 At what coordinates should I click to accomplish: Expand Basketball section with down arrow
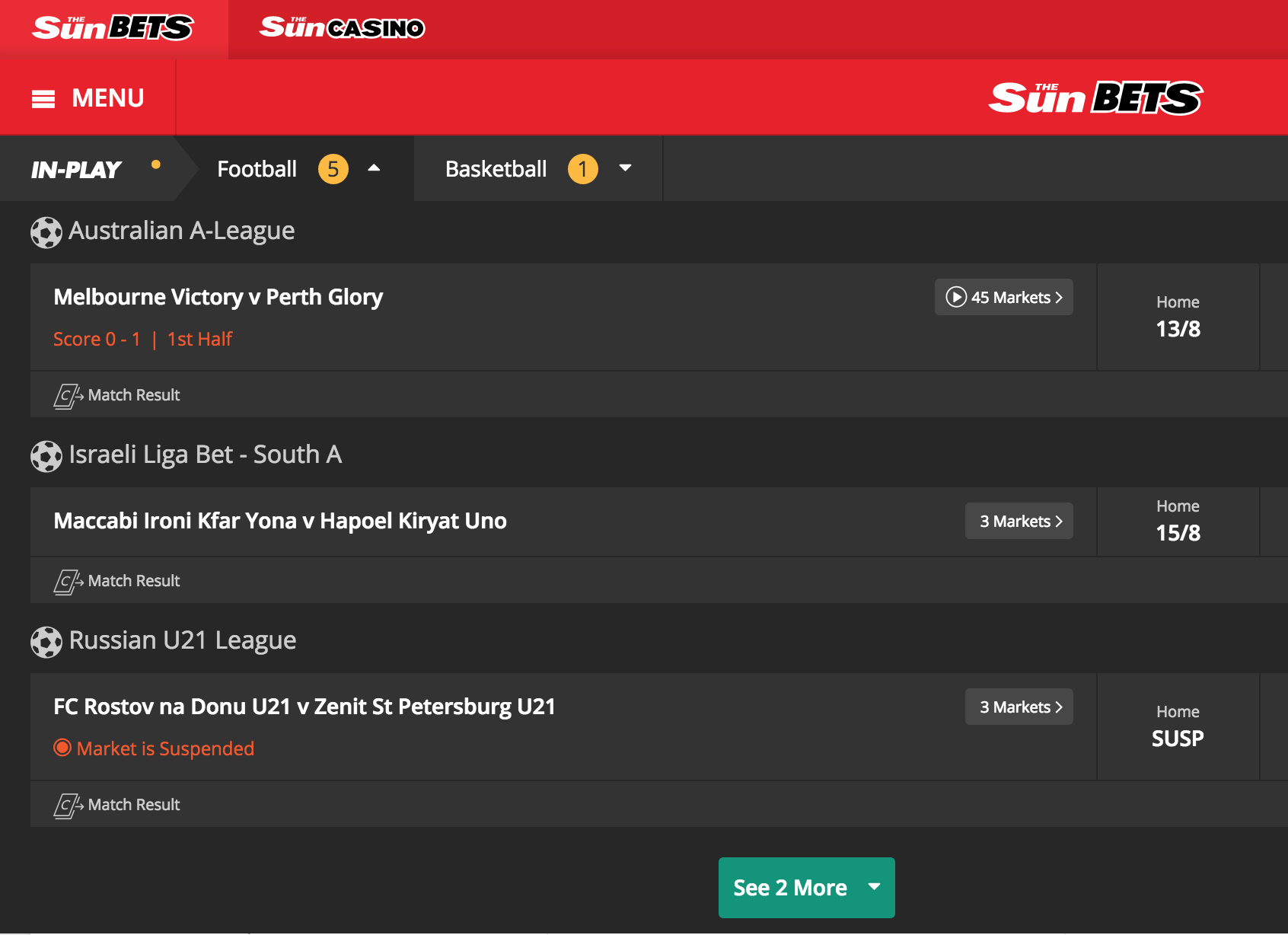tap(625, 168)
